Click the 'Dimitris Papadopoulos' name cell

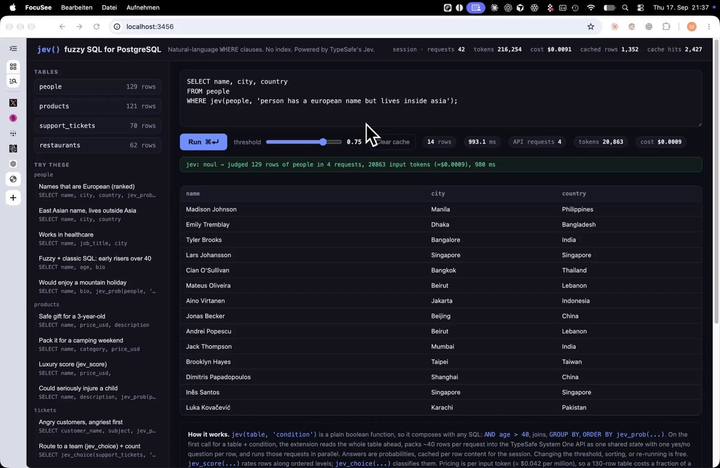[218, 377]
